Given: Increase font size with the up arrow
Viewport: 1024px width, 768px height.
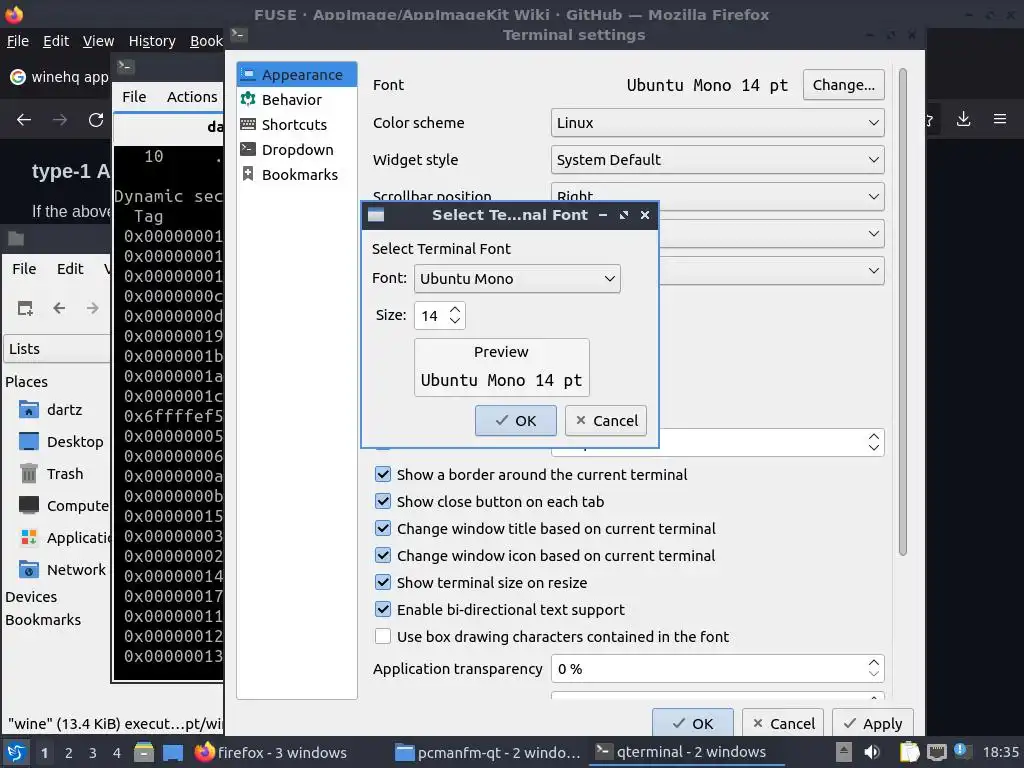Looking at the screenshot, I should click(x=455, y=309).
